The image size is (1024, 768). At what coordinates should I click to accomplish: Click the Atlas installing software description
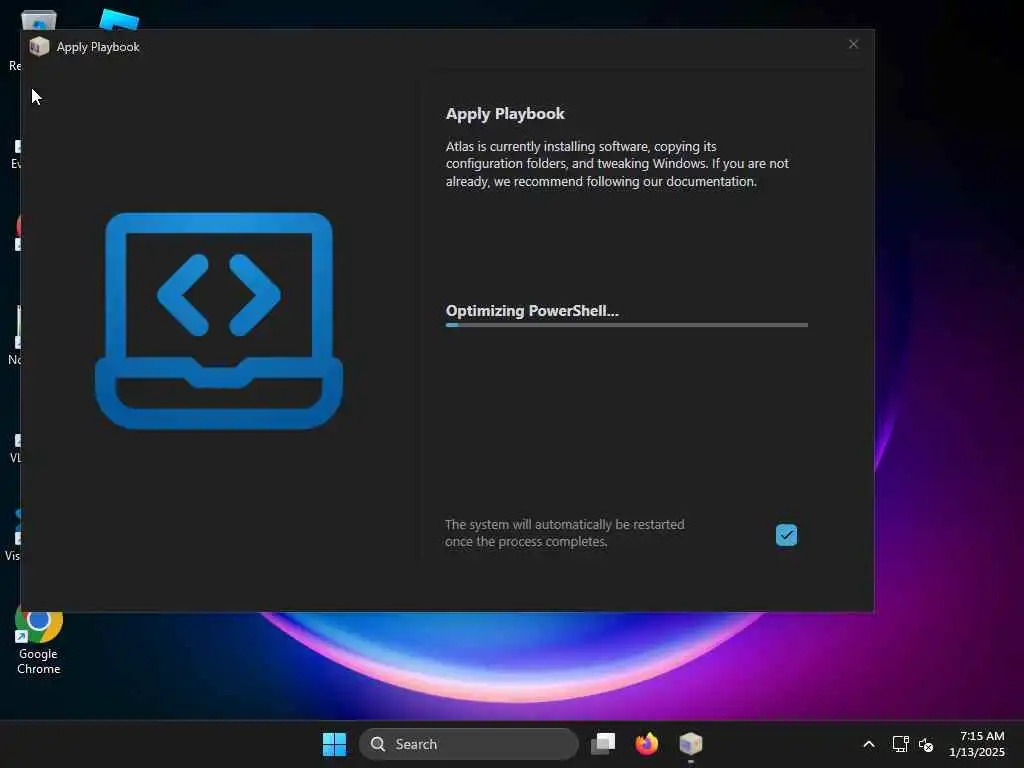(617, 164)
